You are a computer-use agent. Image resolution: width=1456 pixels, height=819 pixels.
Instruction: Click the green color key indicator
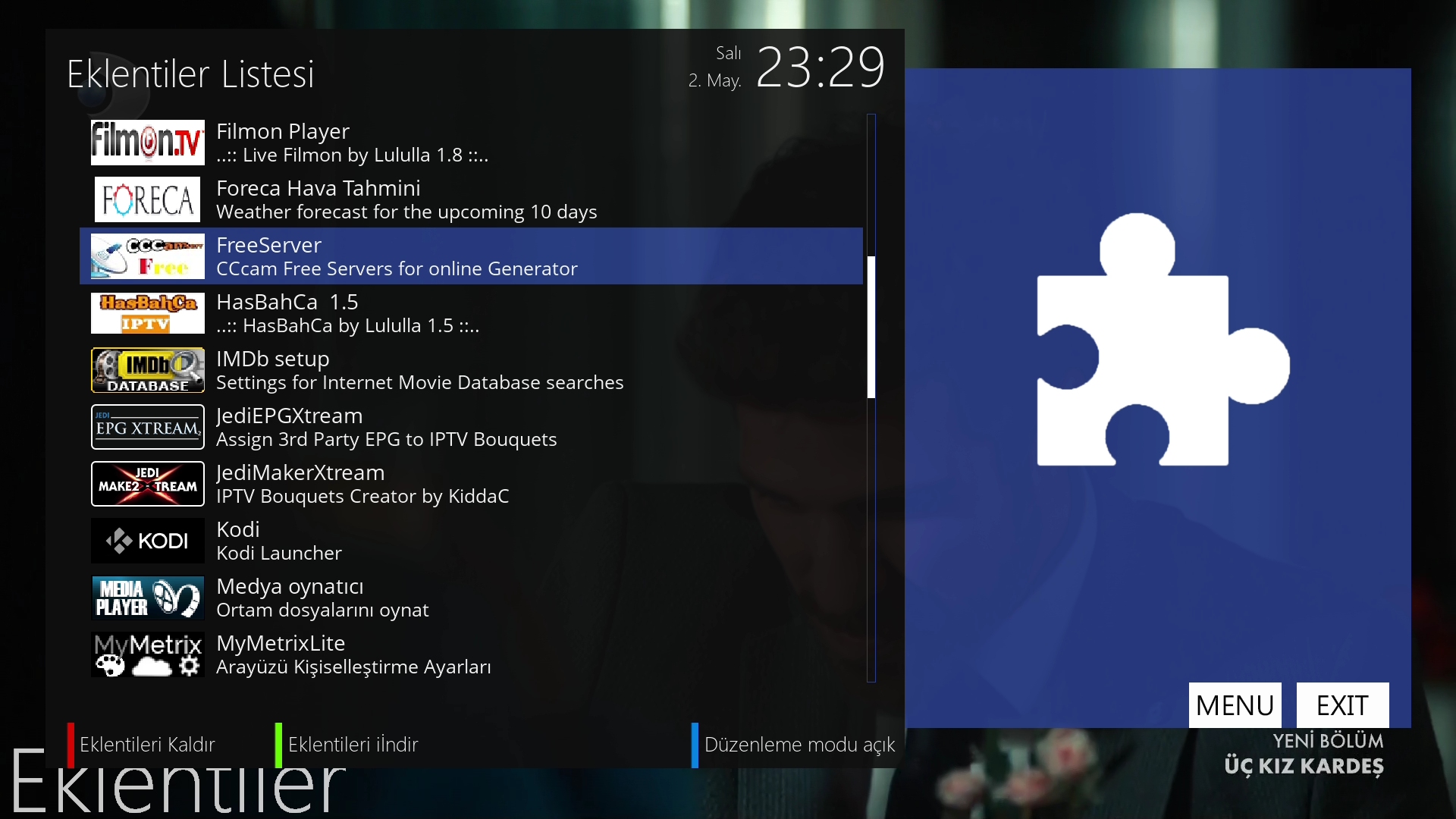pyautogui.click(x=278, y=745)
